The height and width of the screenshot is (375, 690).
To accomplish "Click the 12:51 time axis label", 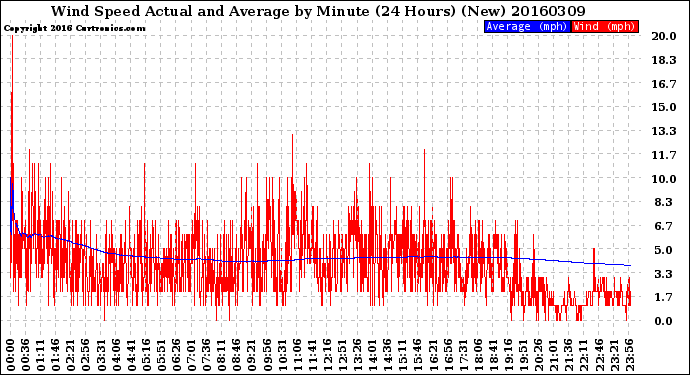I will [x=341, y=355].
